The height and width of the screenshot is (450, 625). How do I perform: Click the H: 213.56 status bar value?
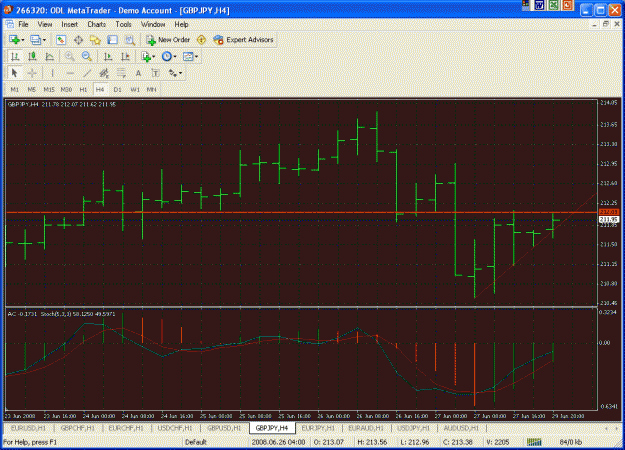[x=372, y=442]
